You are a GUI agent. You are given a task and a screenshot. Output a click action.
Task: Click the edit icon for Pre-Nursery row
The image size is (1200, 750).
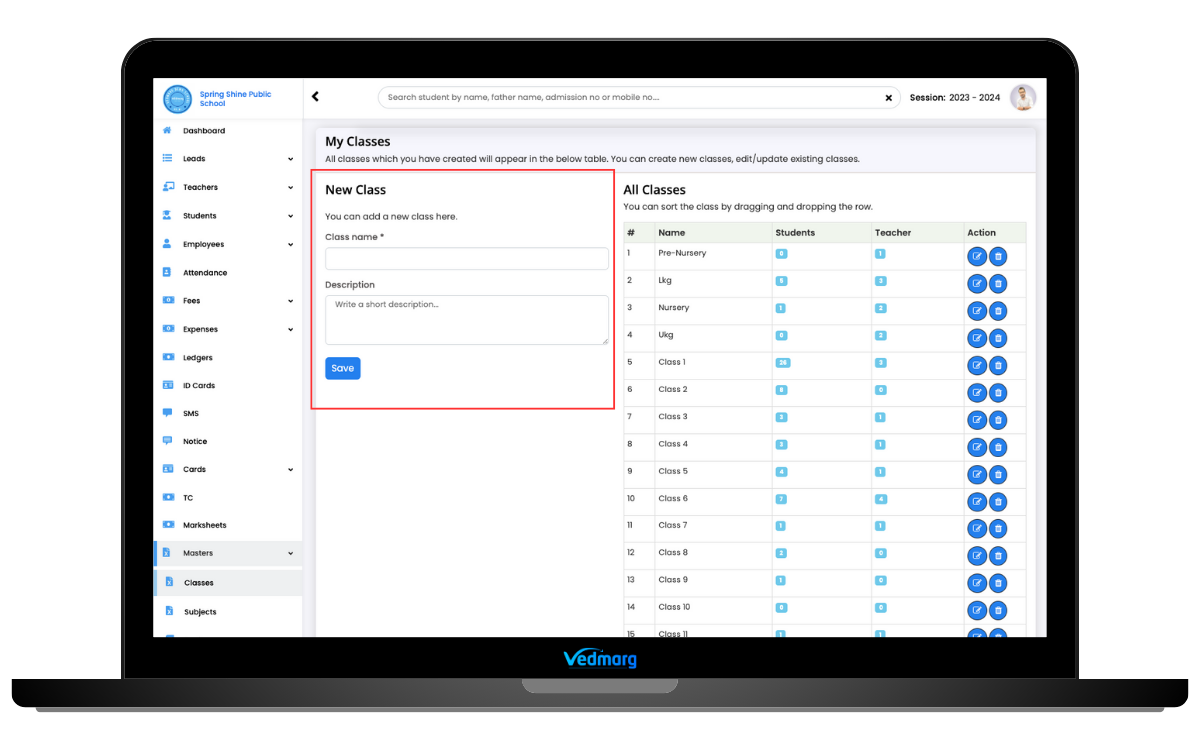[x=976, y=257]
